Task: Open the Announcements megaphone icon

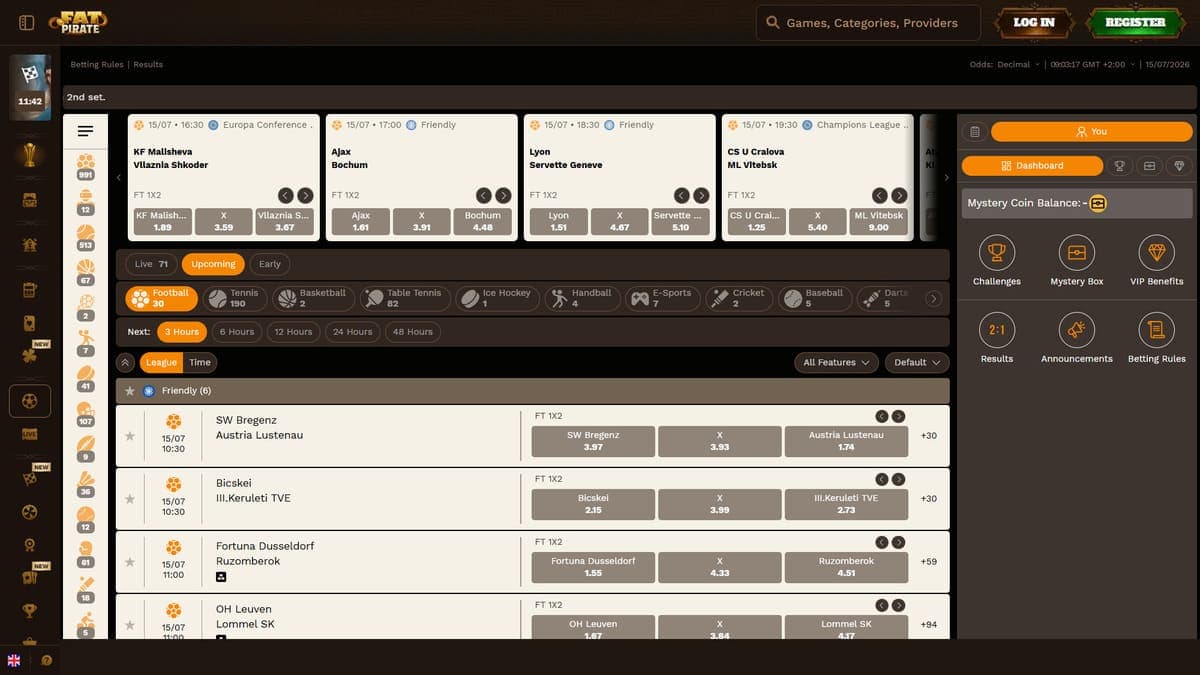Action: 1077,330
